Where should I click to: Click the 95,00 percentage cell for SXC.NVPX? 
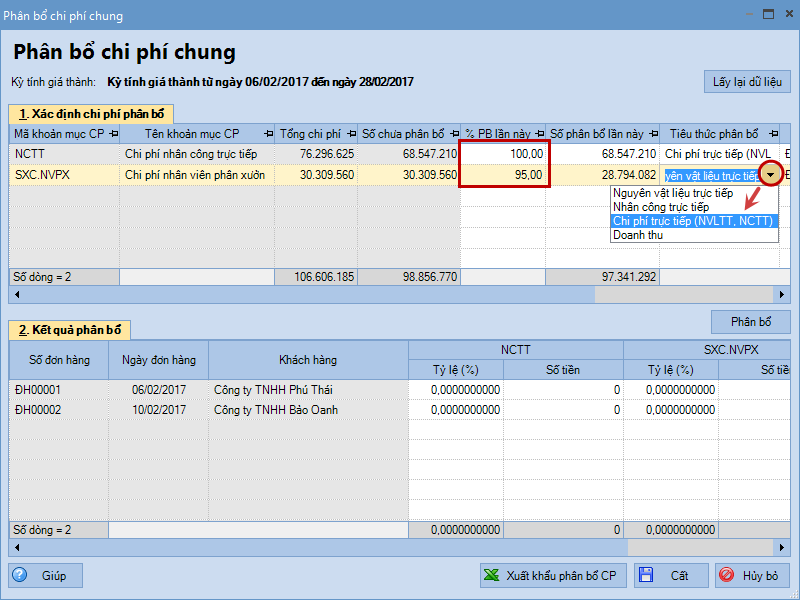[x=504, y=175]
